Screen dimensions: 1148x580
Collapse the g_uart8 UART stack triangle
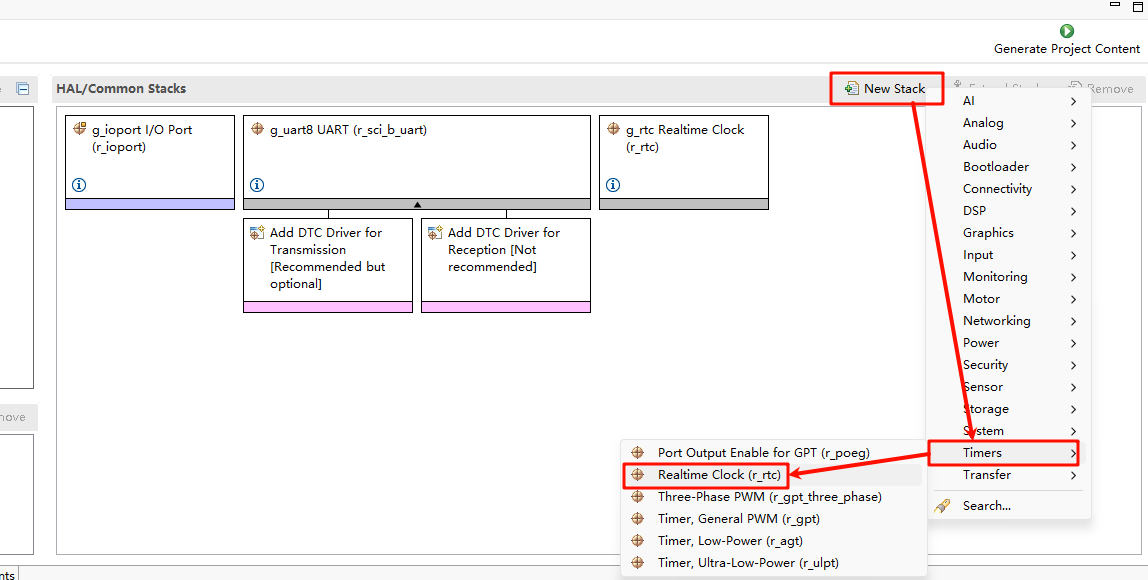click(417, 204)
